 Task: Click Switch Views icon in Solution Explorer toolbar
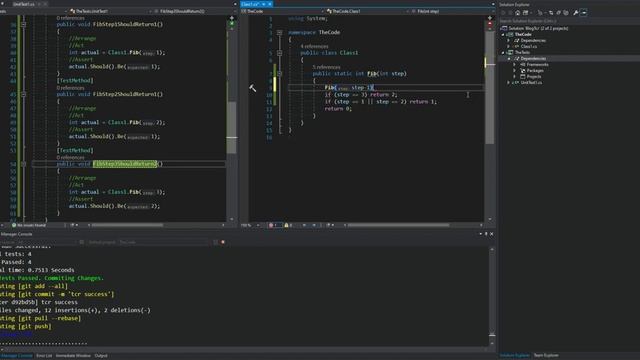tap(525, 13)
